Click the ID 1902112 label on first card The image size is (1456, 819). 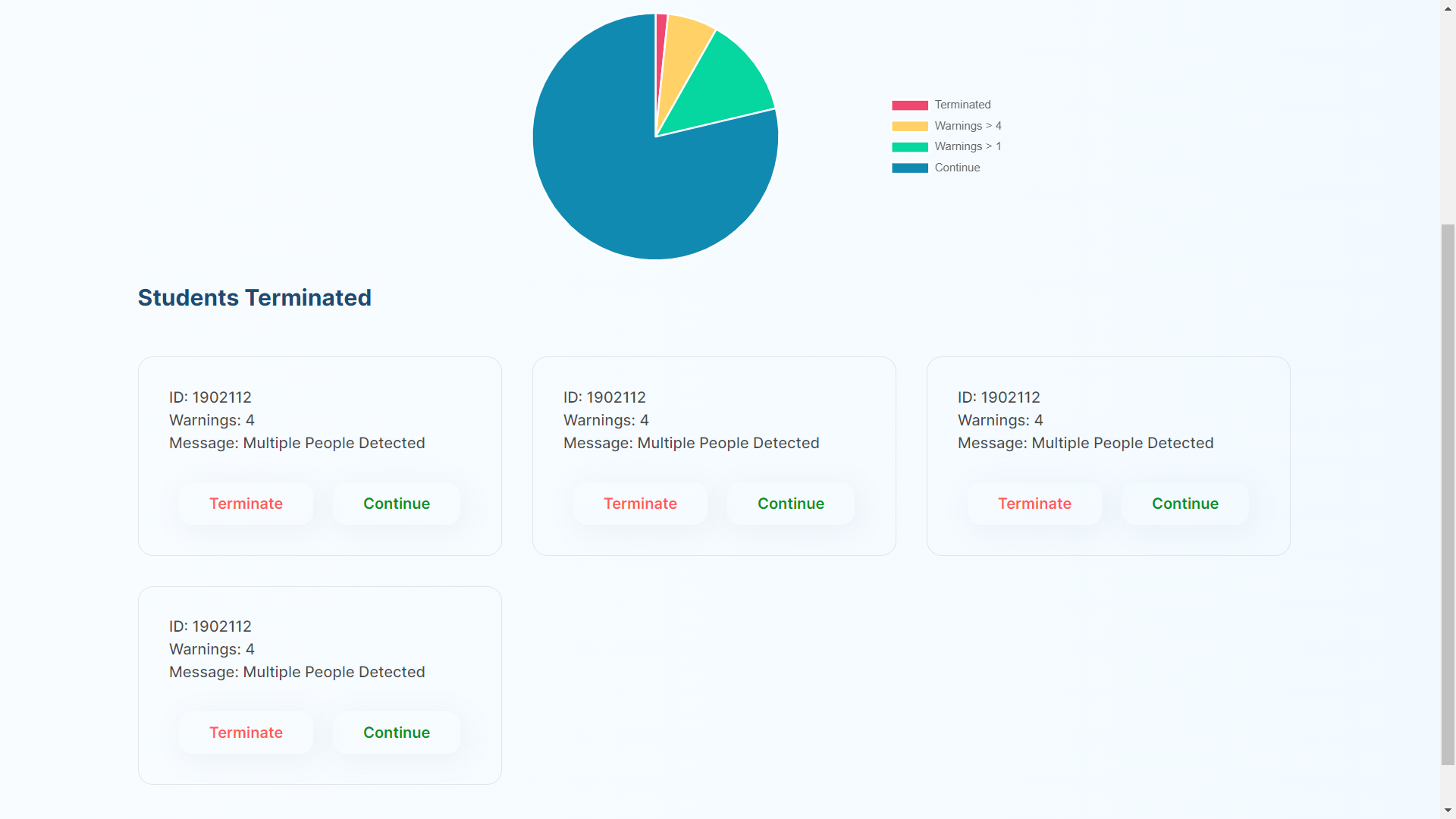click(209, 397)
